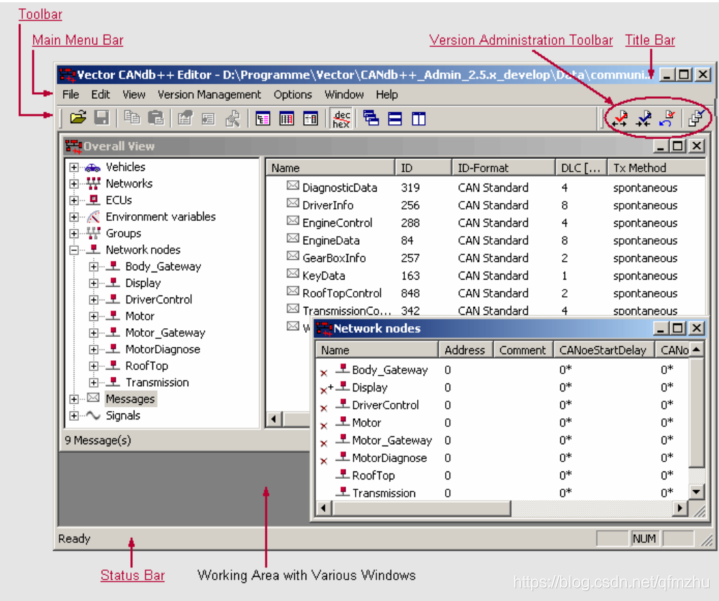Select MotorDiagnose in the Overall View tree
719x601 pixels.
coord(162,349)
